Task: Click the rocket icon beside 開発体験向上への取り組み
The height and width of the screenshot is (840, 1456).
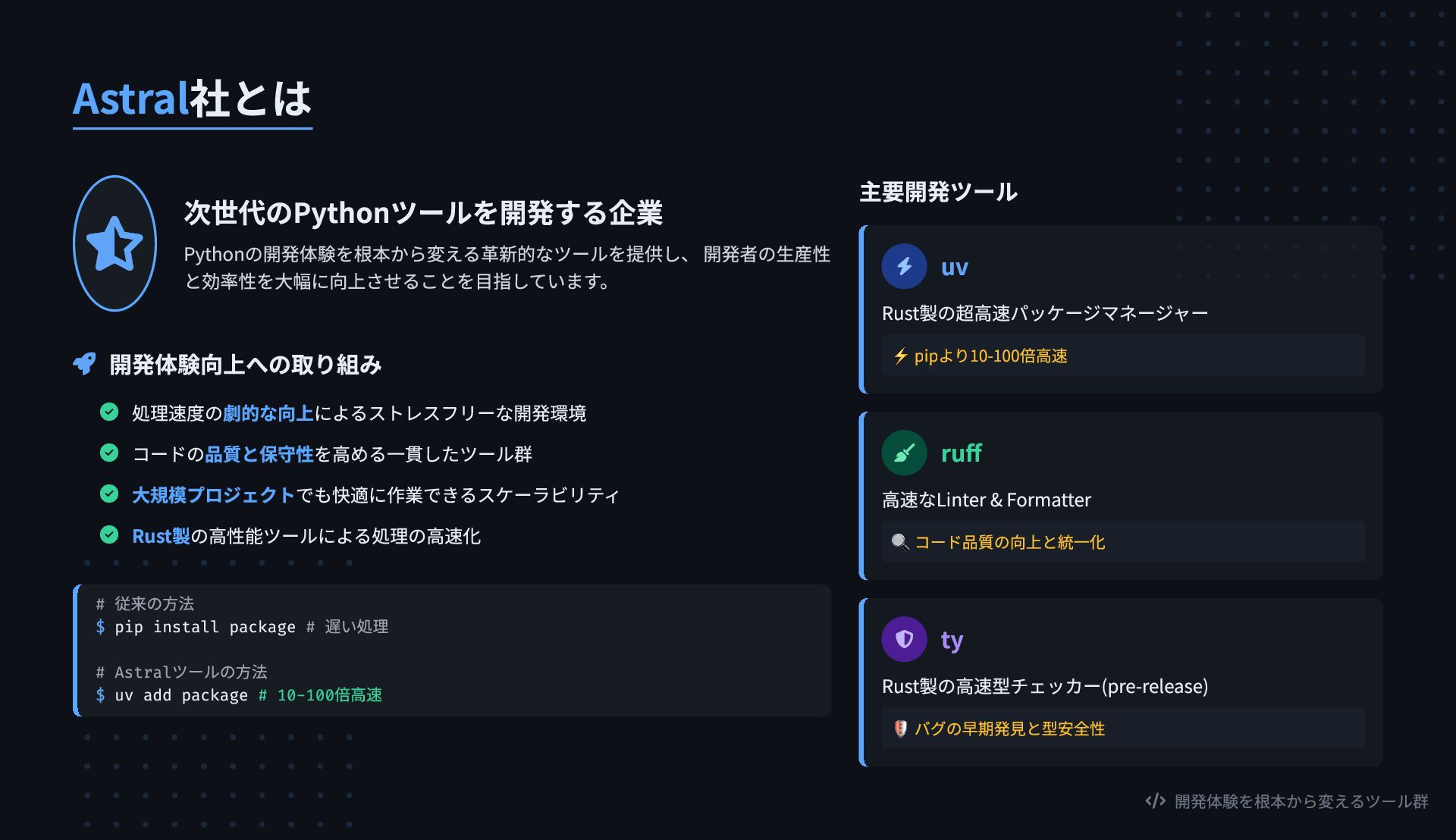Action: pyautogui.click(x=84, y=364)
